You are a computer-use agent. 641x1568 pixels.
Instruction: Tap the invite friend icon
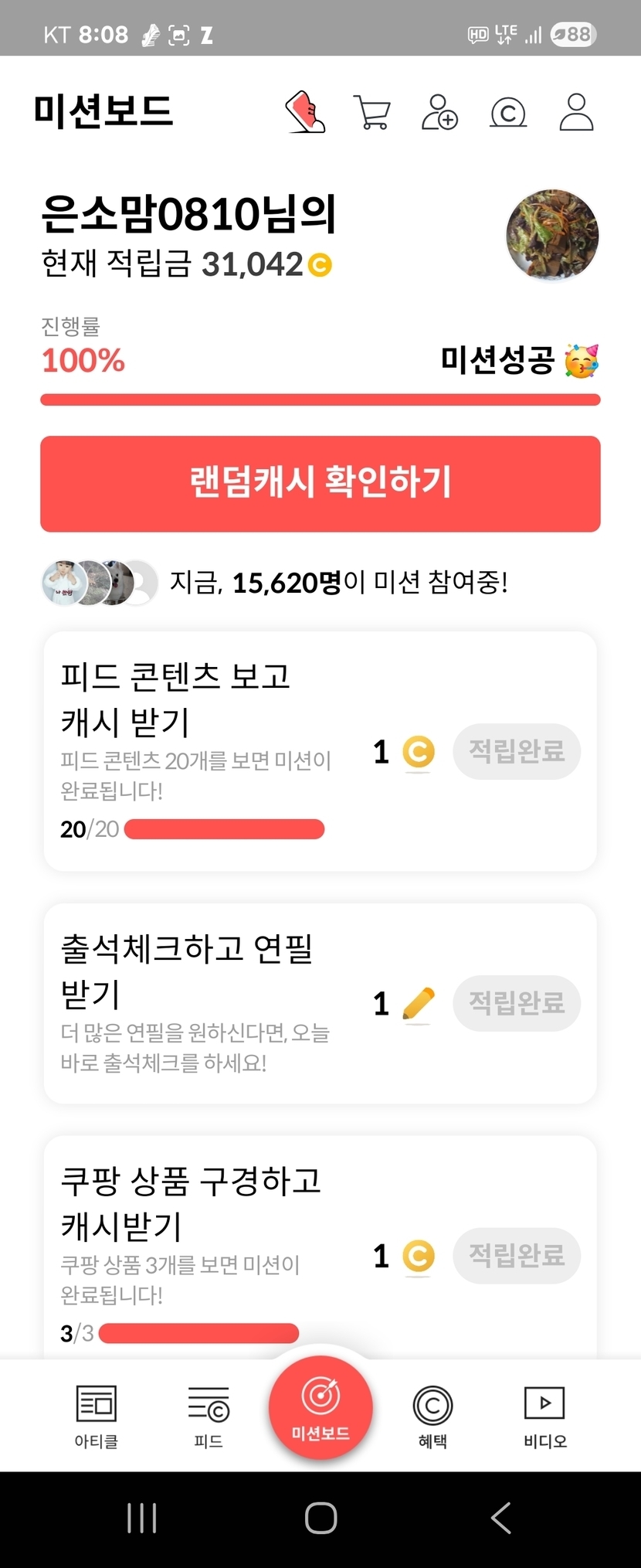click(439, 112)
